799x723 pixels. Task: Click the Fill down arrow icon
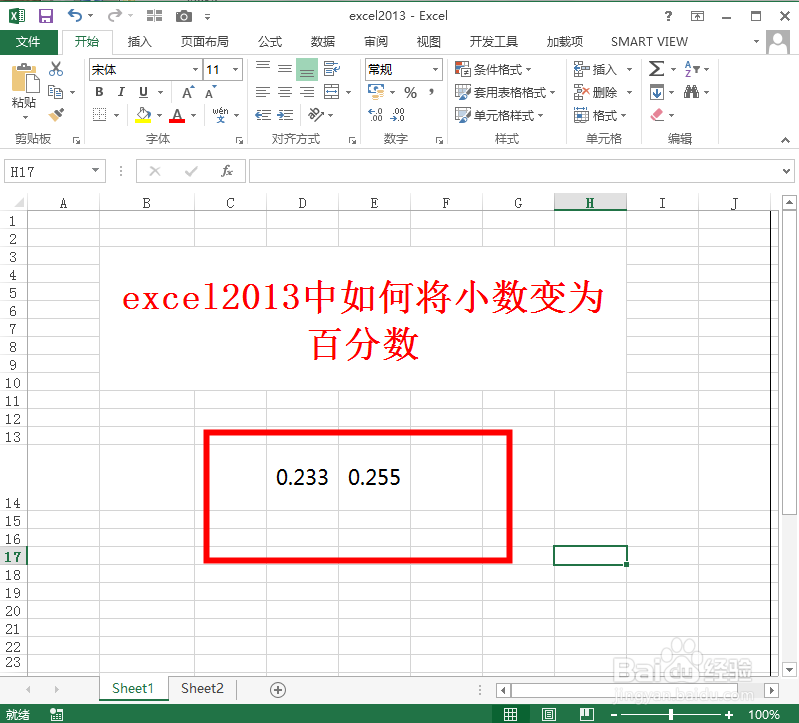657,92
